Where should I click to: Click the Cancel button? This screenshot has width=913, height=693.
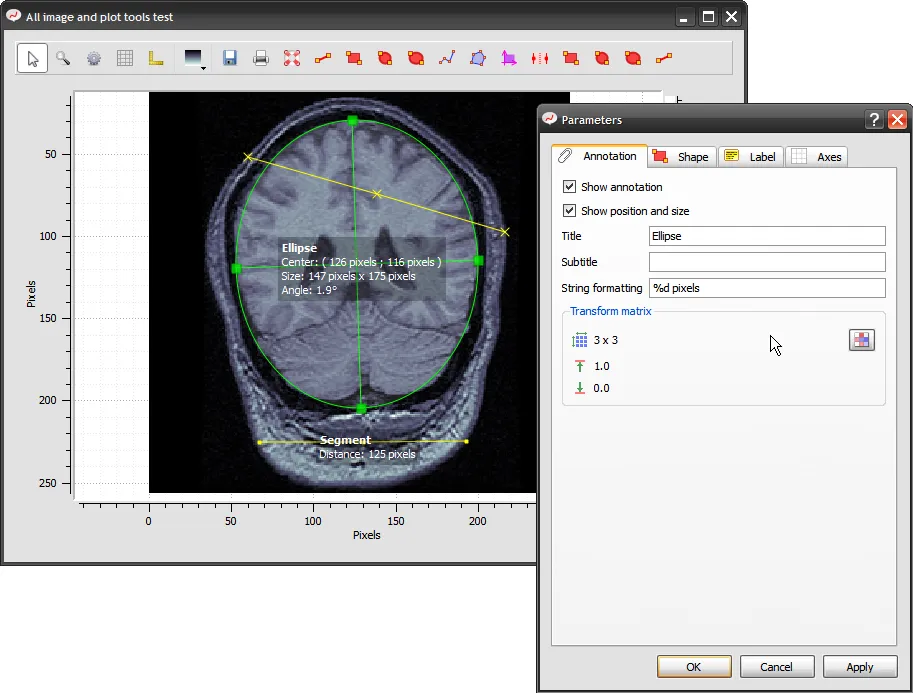click(776, 667)
